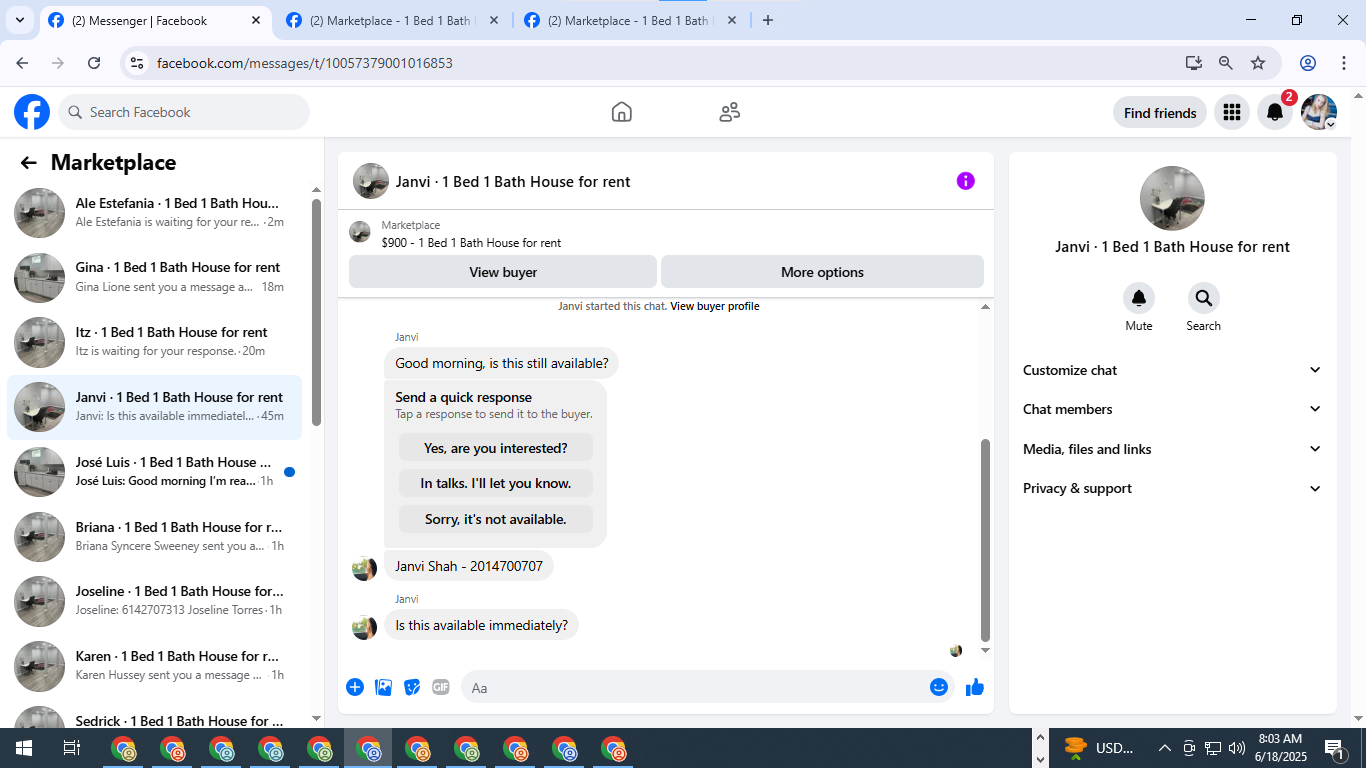Expand Media, files and links section
Screen dimensions: 1366x768
(1172, 449)
